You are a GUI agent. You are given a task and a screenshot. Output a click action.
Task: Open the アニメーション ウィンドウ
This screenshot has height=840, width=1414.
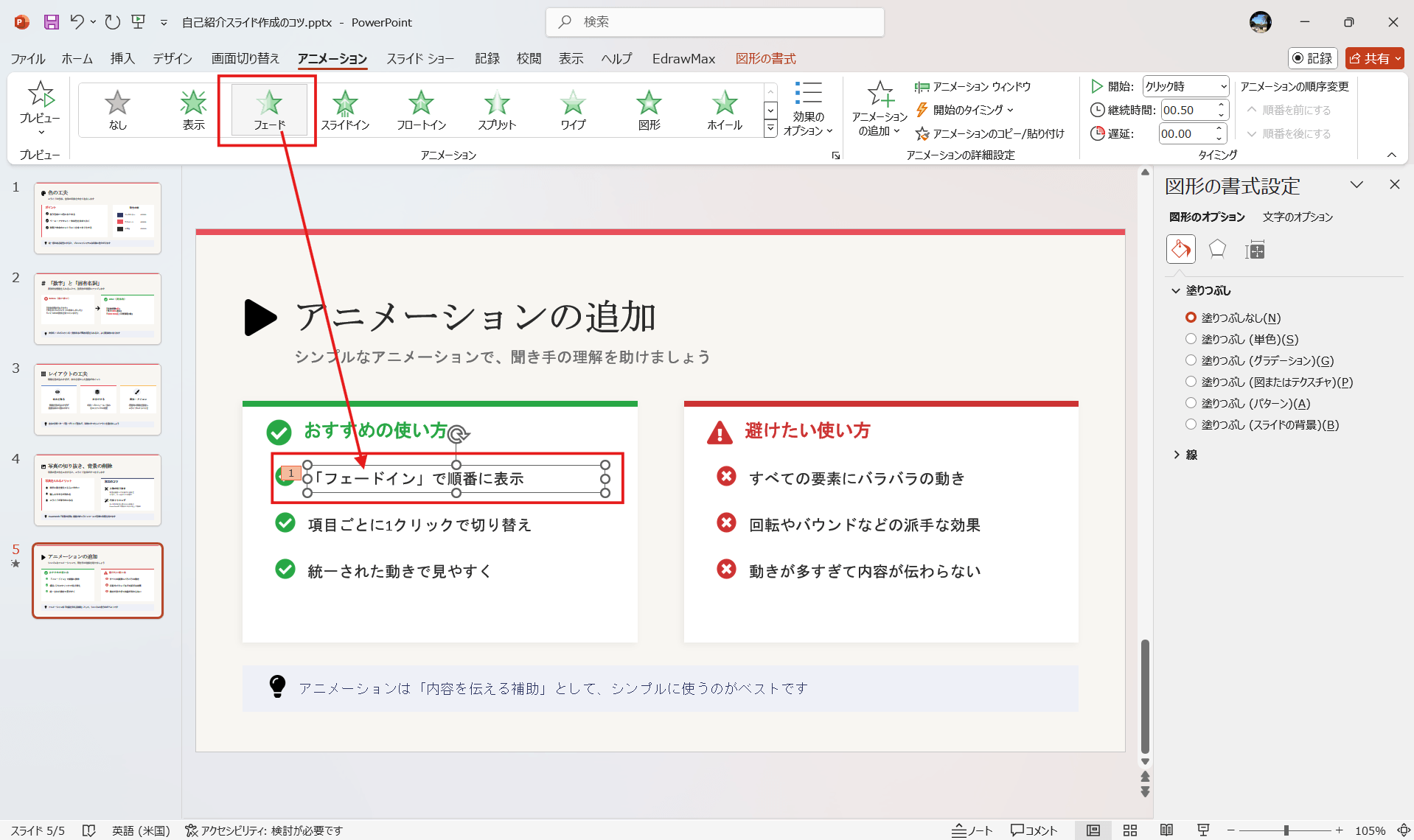[972, 85]
